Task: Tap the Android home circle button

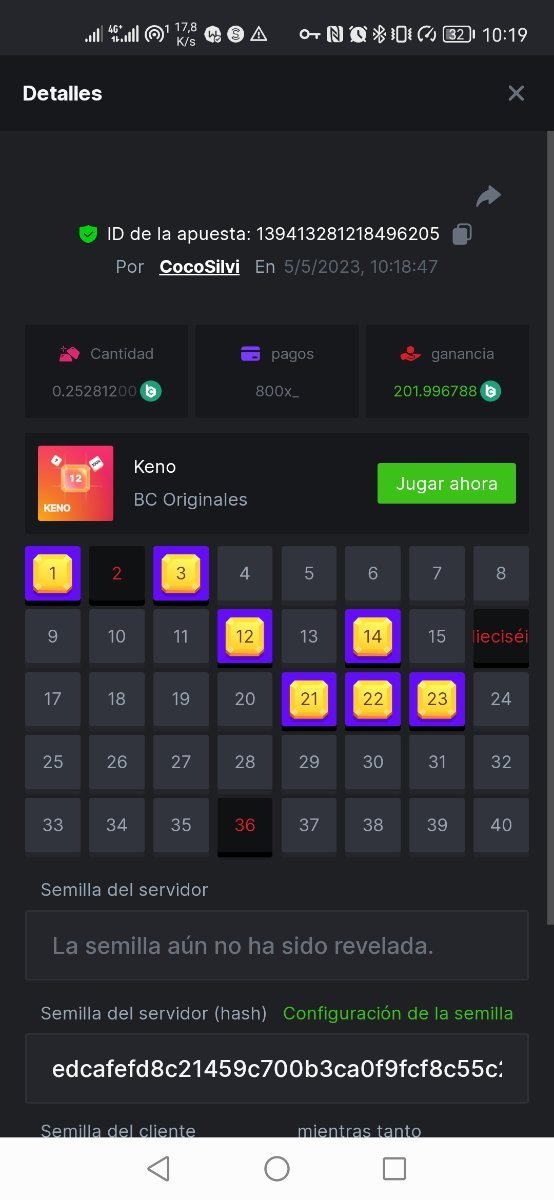Action: [277, 1168]
